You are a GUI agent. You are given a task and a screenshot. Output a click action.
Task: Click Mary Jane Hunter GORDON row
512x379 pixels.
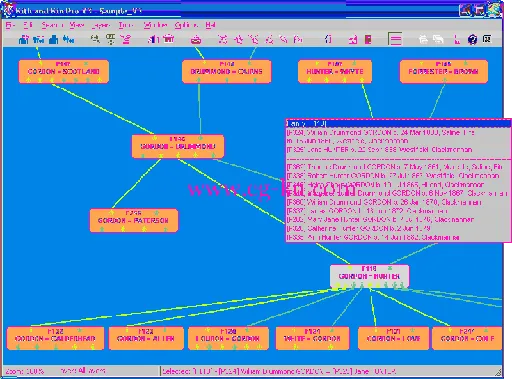pos(398,220)
